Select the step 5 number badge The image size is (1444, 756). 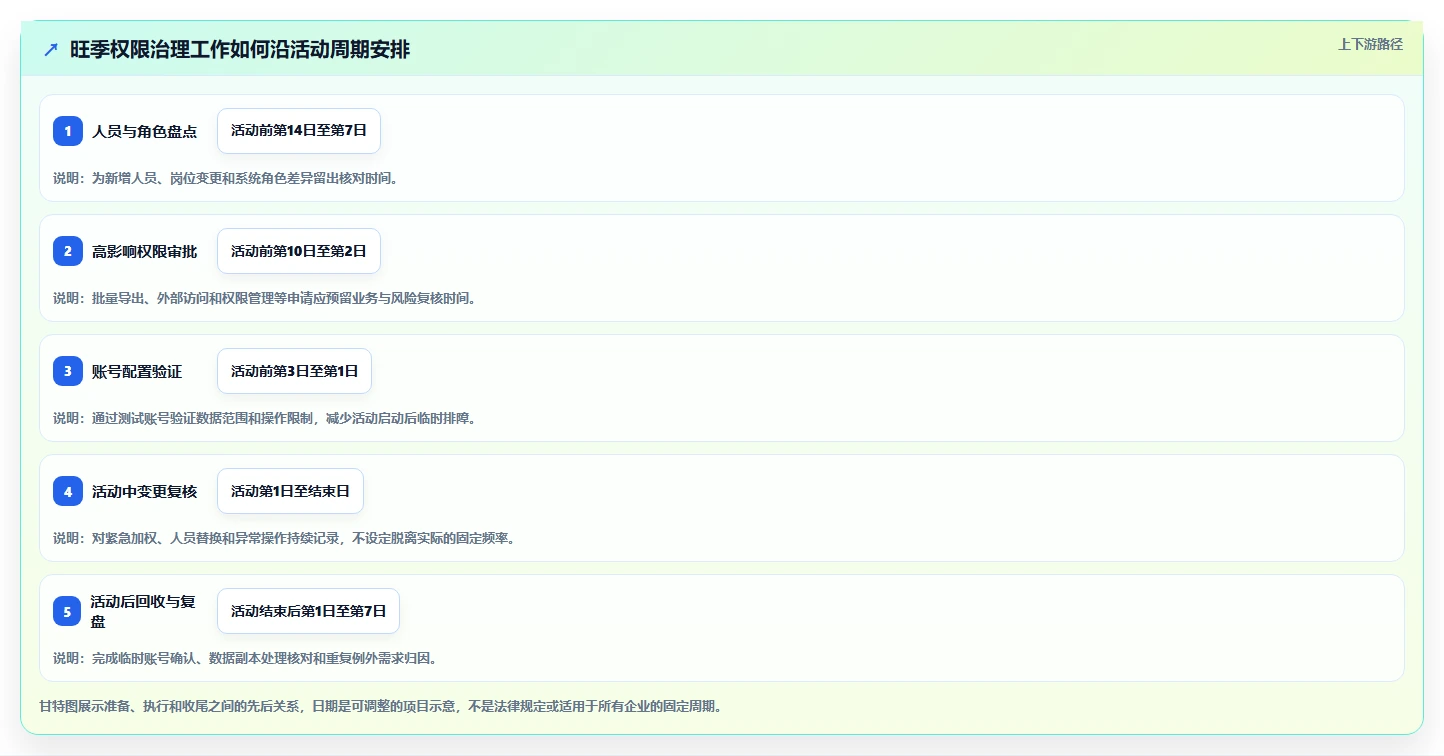point(68,611)
